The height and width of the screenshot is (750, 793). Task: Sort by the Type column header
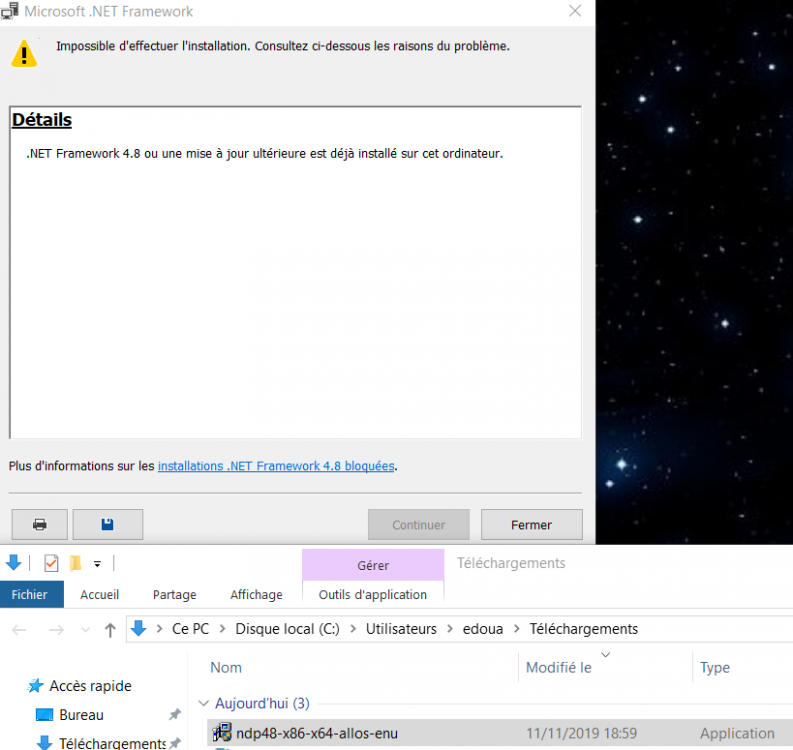(x=715, y=668)
